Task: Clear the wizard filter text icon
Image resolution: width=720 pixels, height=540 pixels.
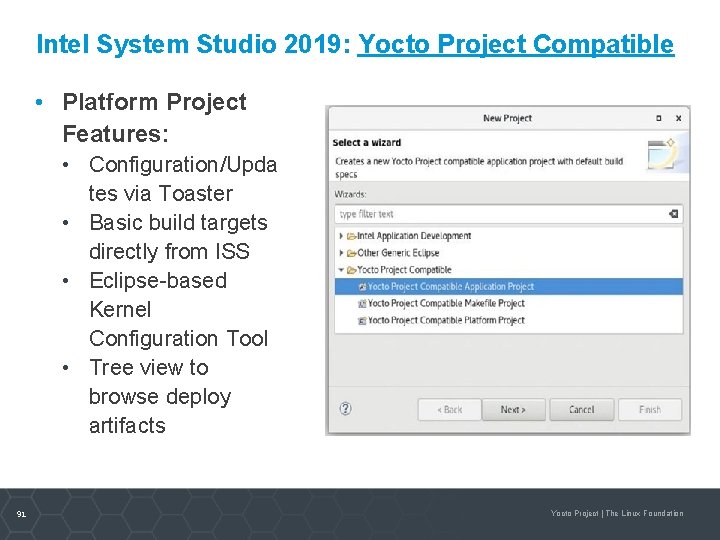Action: click(x=673, y=214)
